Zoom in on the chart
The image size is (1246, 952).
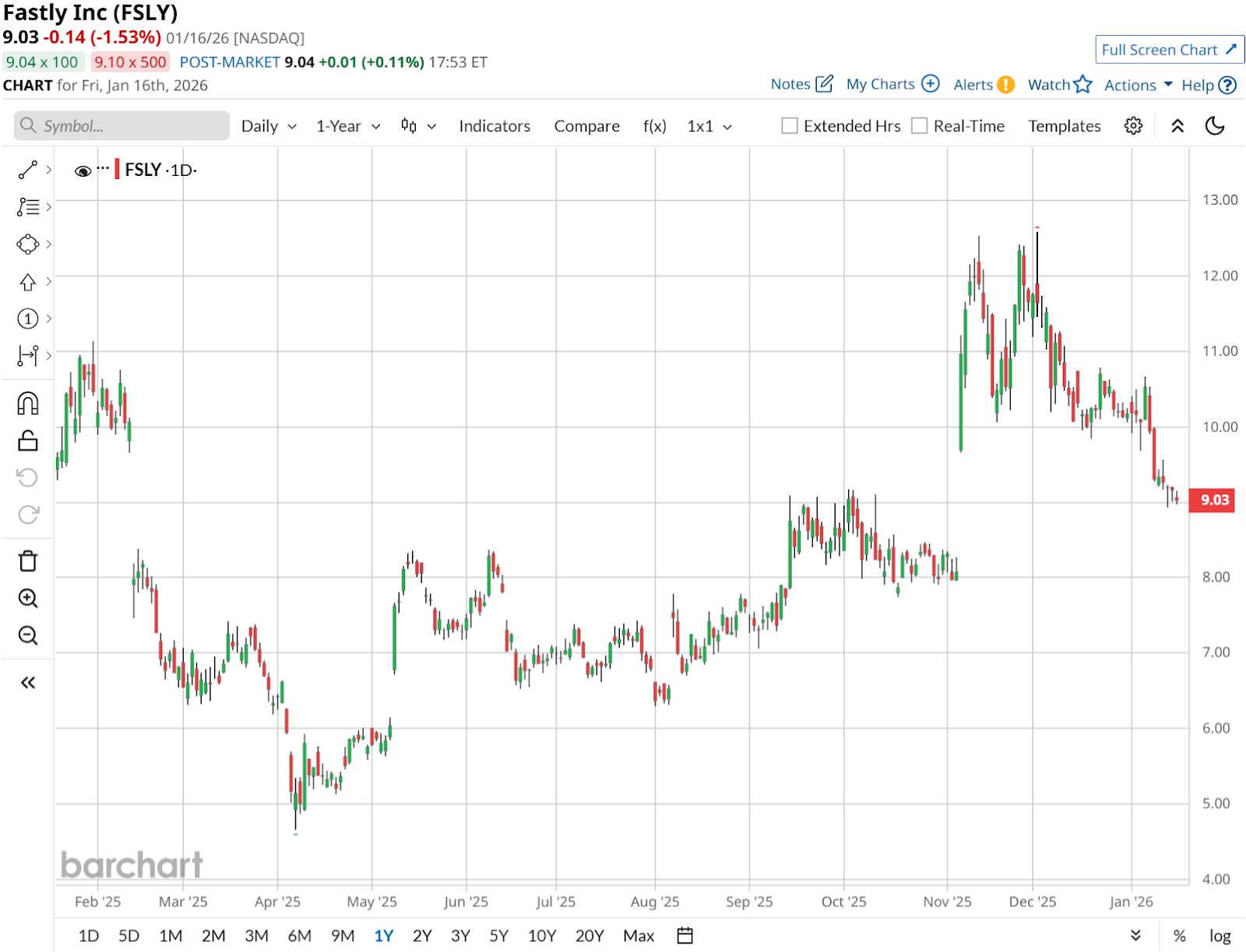coord(28,598)
